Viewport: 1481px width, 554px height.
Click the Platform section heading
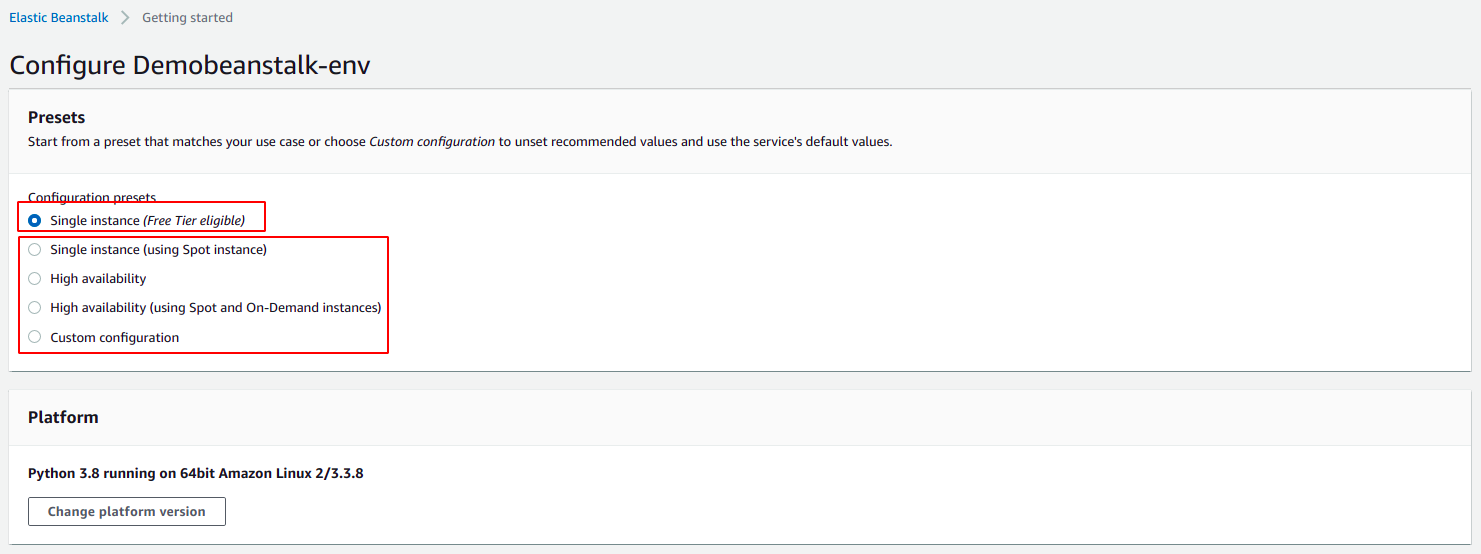point(63,417)
